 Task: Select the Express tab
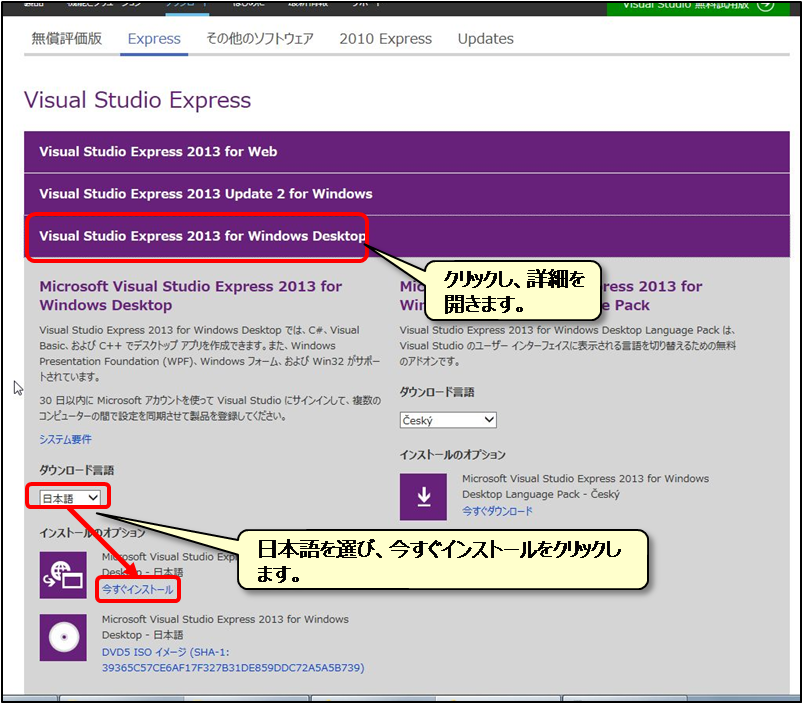tap(154, 39)
